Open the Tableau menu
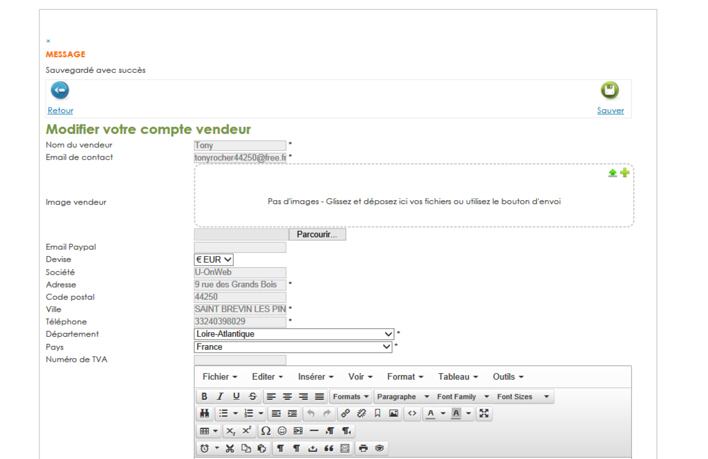 click(458, 376)
